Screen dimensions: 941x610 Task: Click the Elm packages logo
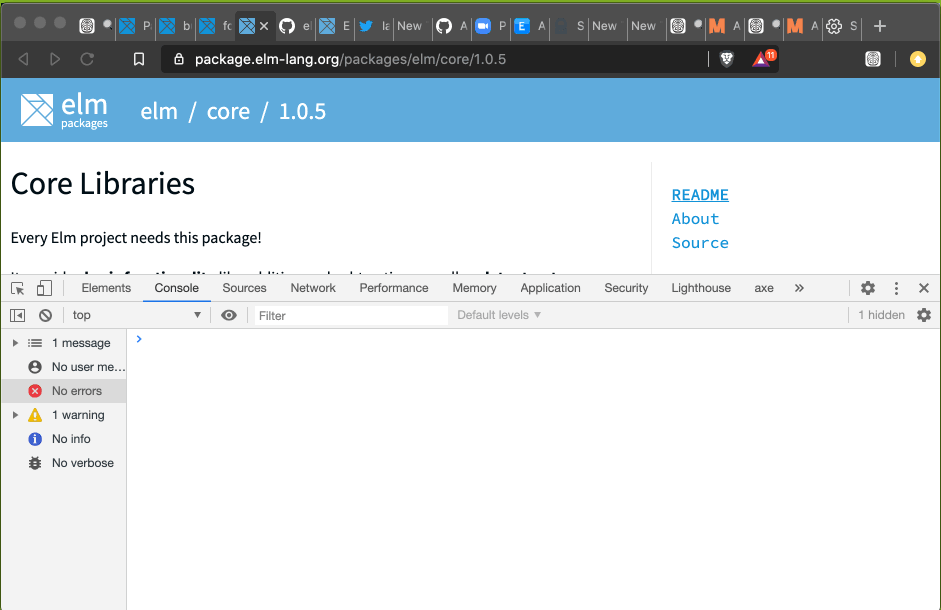(x=64, y=110)
